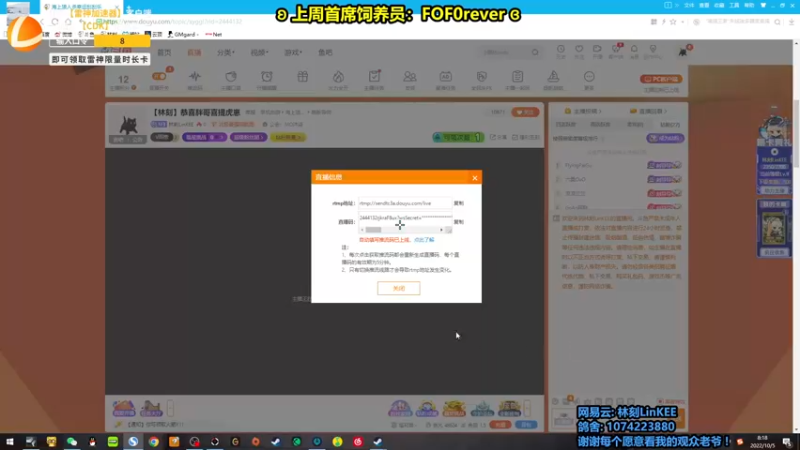Click the button in FlyingFatGu's row

(664, 165)
